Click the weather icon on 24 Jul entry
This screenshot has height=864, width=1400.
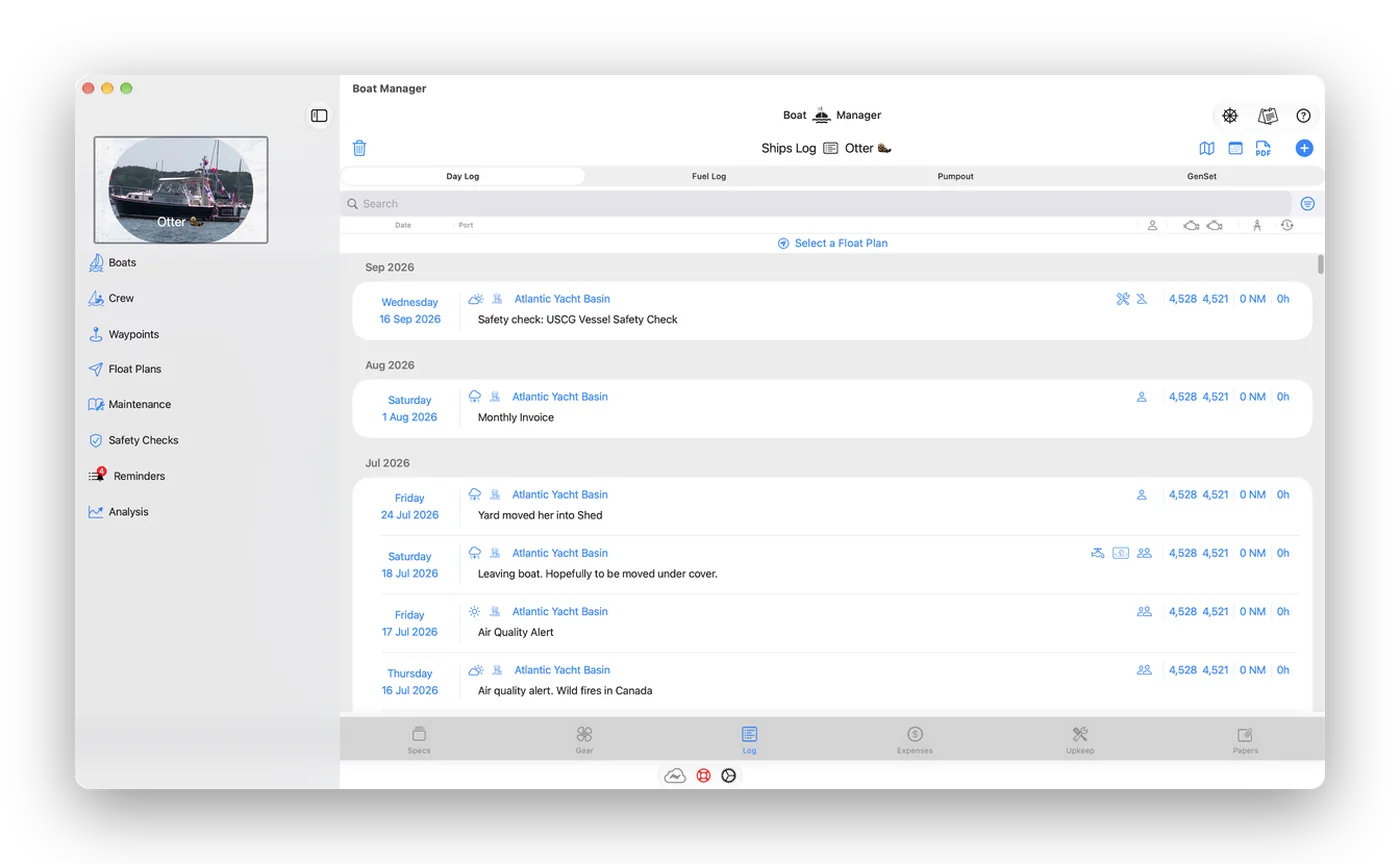(x=475, y=495)
